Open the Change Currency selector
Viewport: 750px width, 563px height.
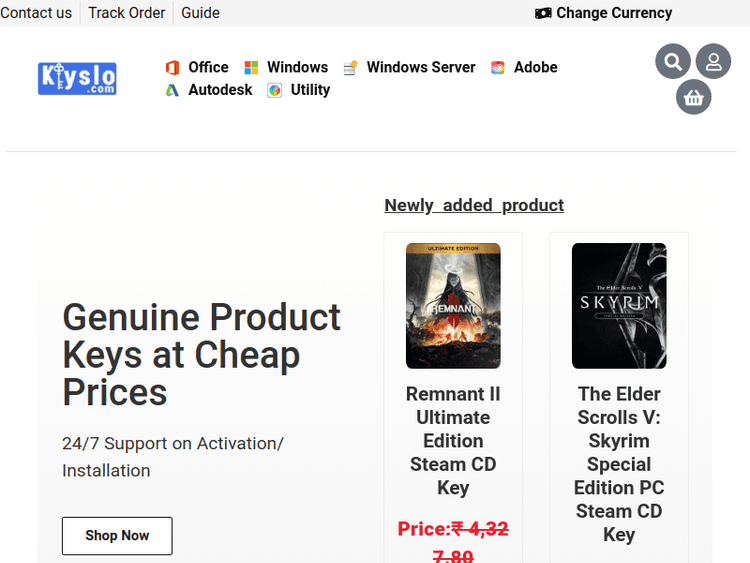[604, 13]
